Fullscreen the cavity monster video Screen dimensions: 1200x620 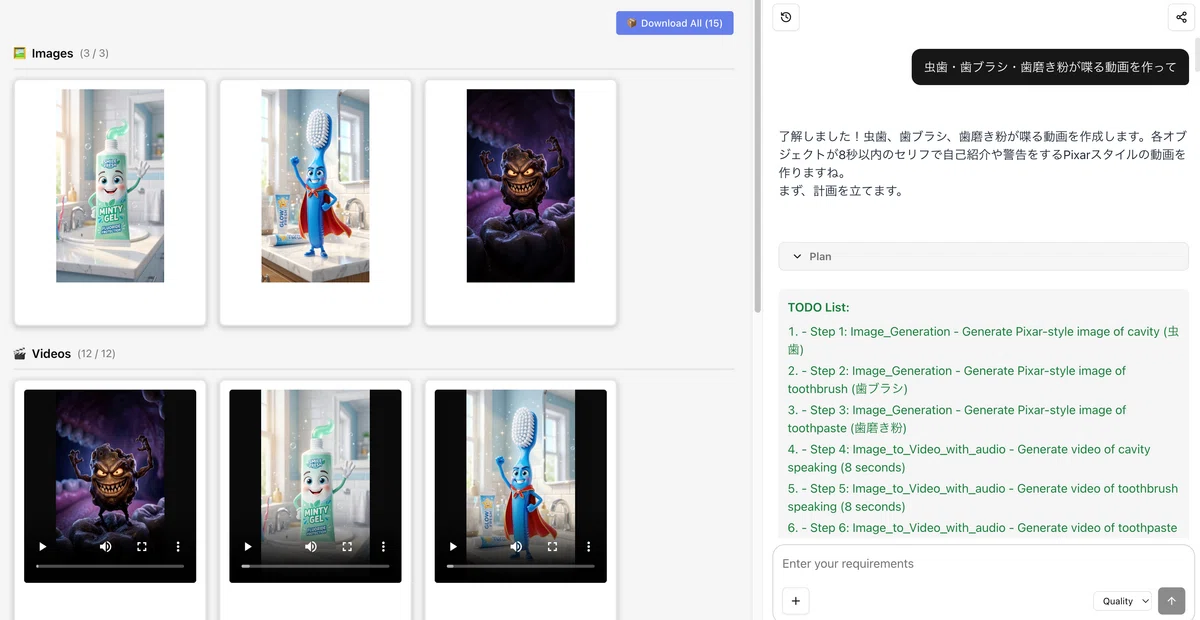[x=142, y=547]
